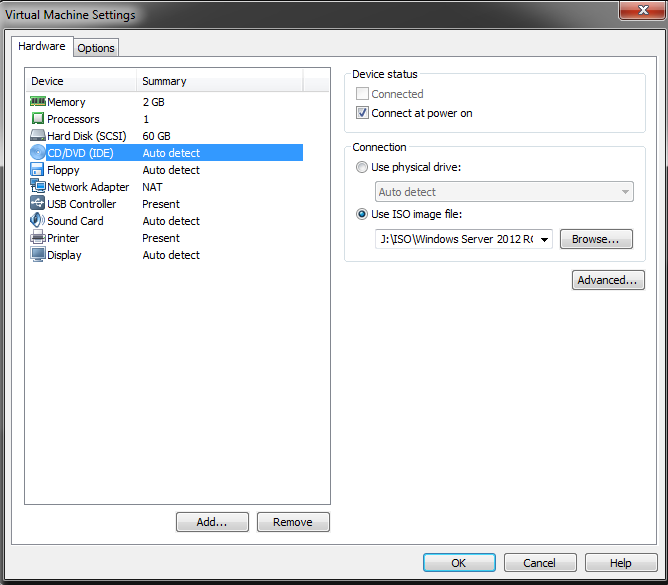The height and width of the screenshot is (585, 668).
Task: Open Help for this dialog
Action: pyautogui.click(x=621, y=563)
